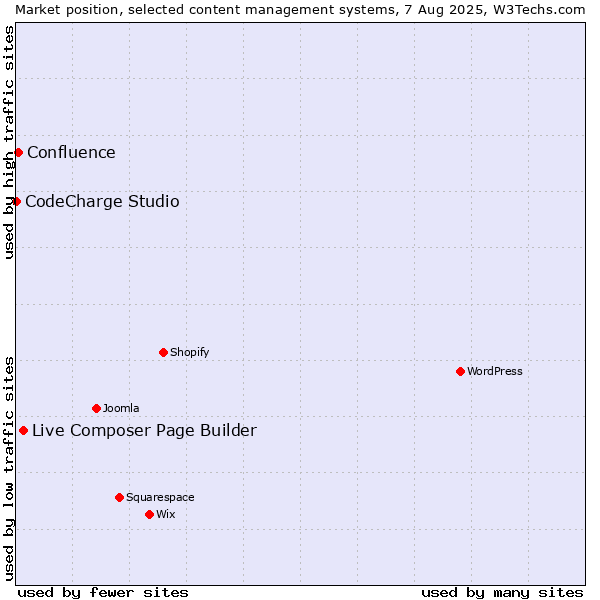
Task: Click the Wix red marker
Action: click(x=150, y=514)
